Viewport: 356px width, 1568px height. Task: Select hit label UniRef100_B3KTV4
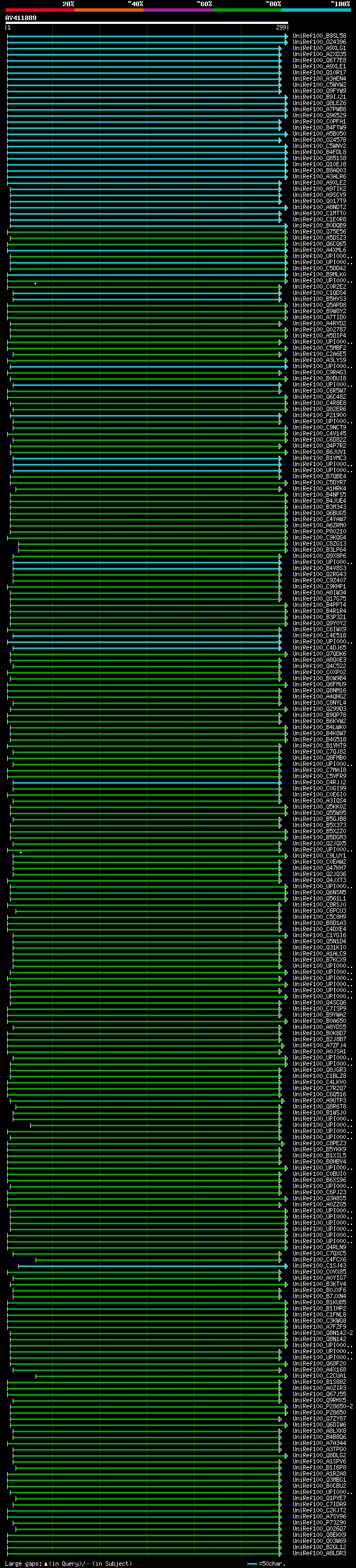pyautogui.click(x=319, y=1284)
